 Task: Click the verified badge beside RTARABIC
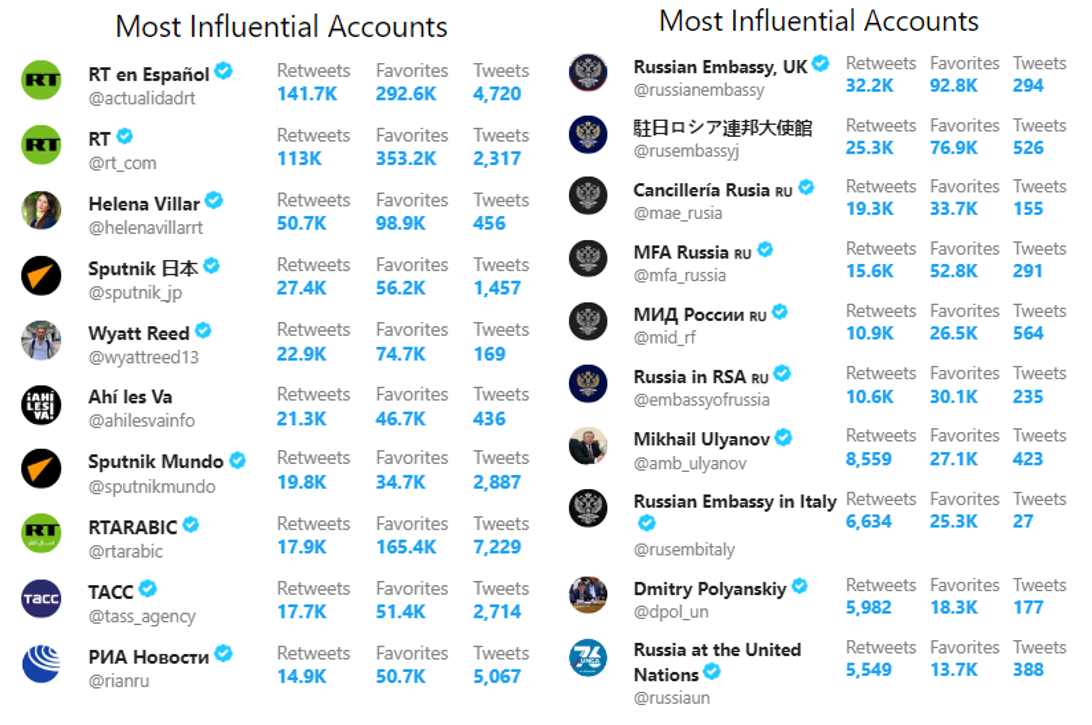pos(191,524)
